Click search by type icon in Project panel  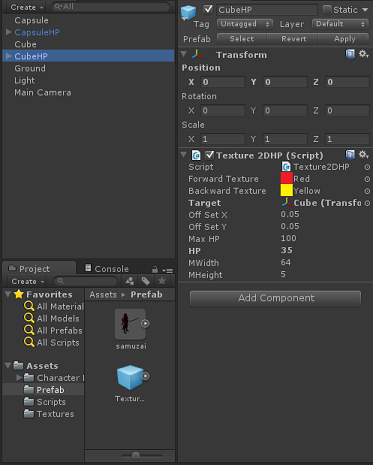point(130,281)
